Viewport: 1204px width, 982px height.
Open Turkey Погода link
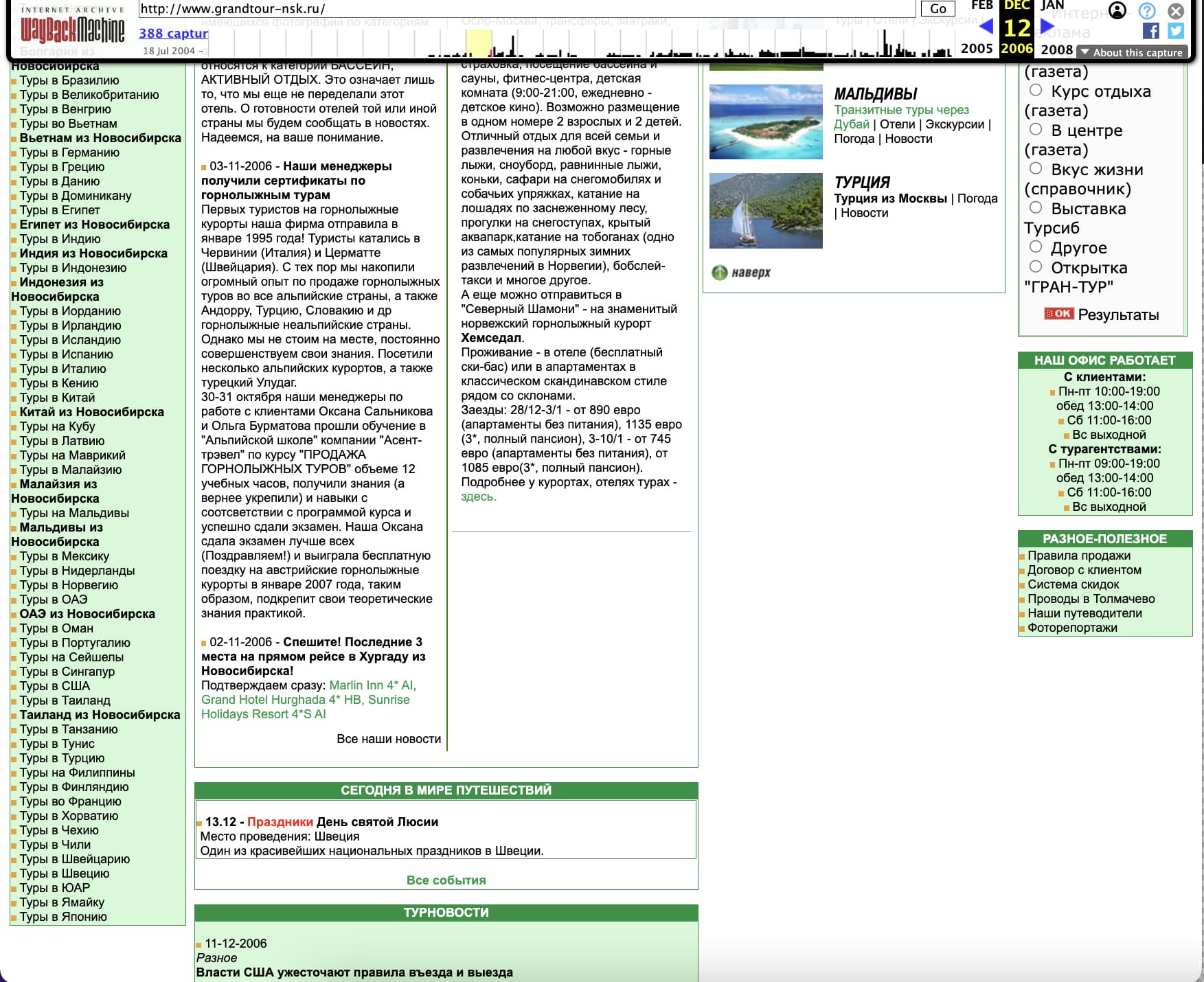click(x=977, y=198)
